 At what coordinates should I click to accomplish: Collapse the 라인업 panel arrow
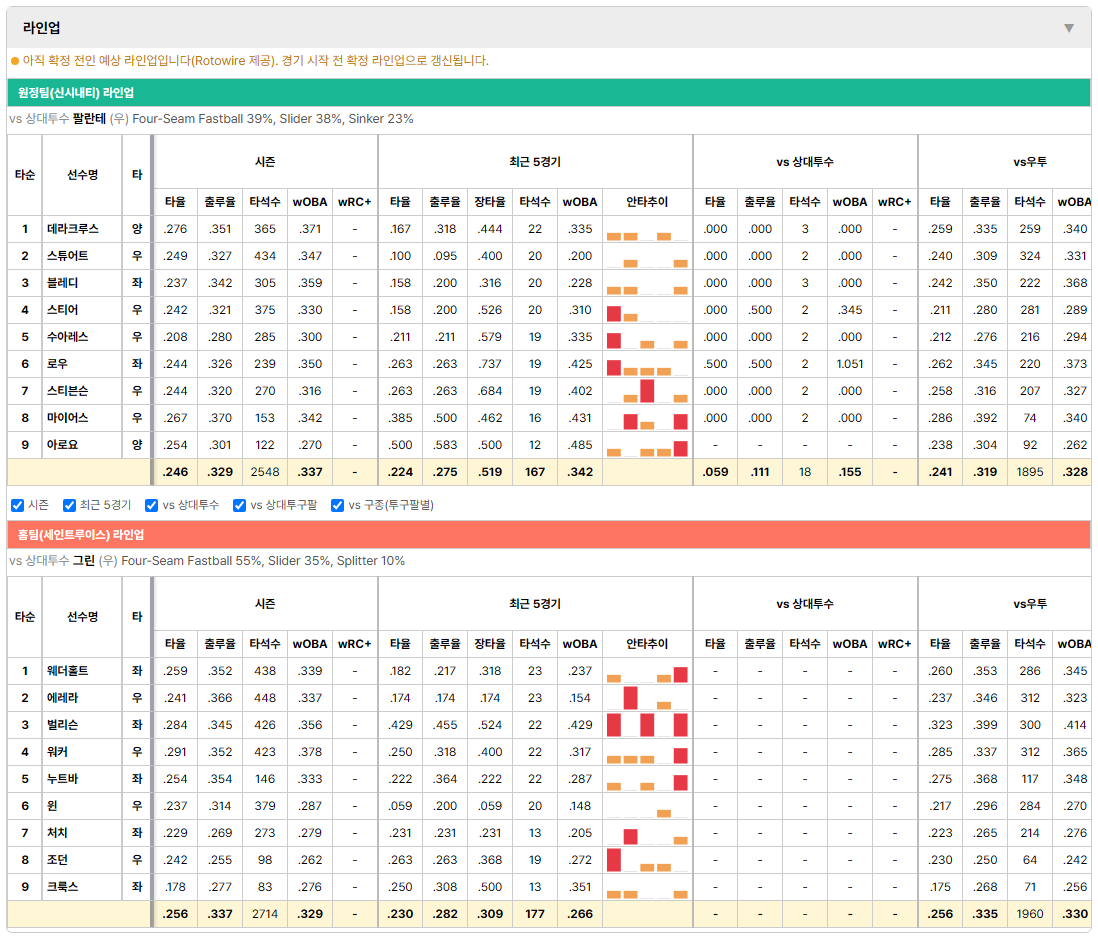point(1069,28)
